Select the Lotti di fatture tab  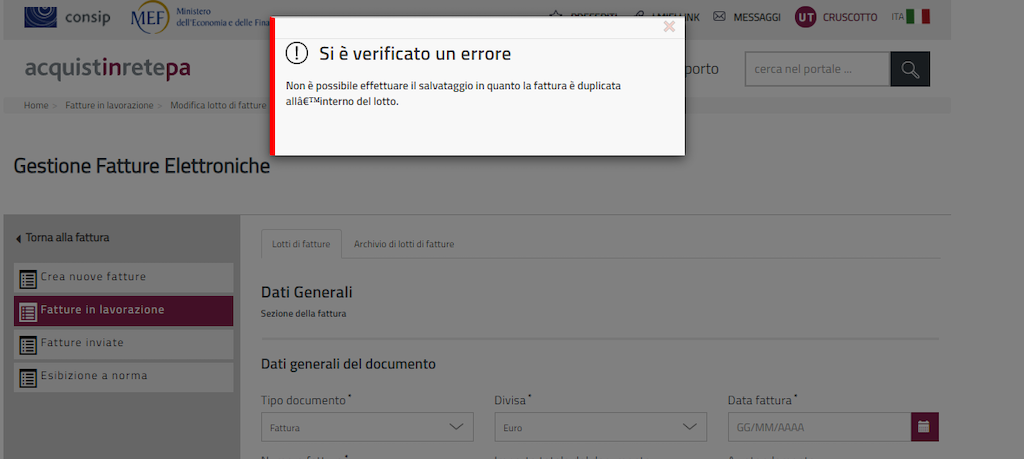(x=301, y=244)
